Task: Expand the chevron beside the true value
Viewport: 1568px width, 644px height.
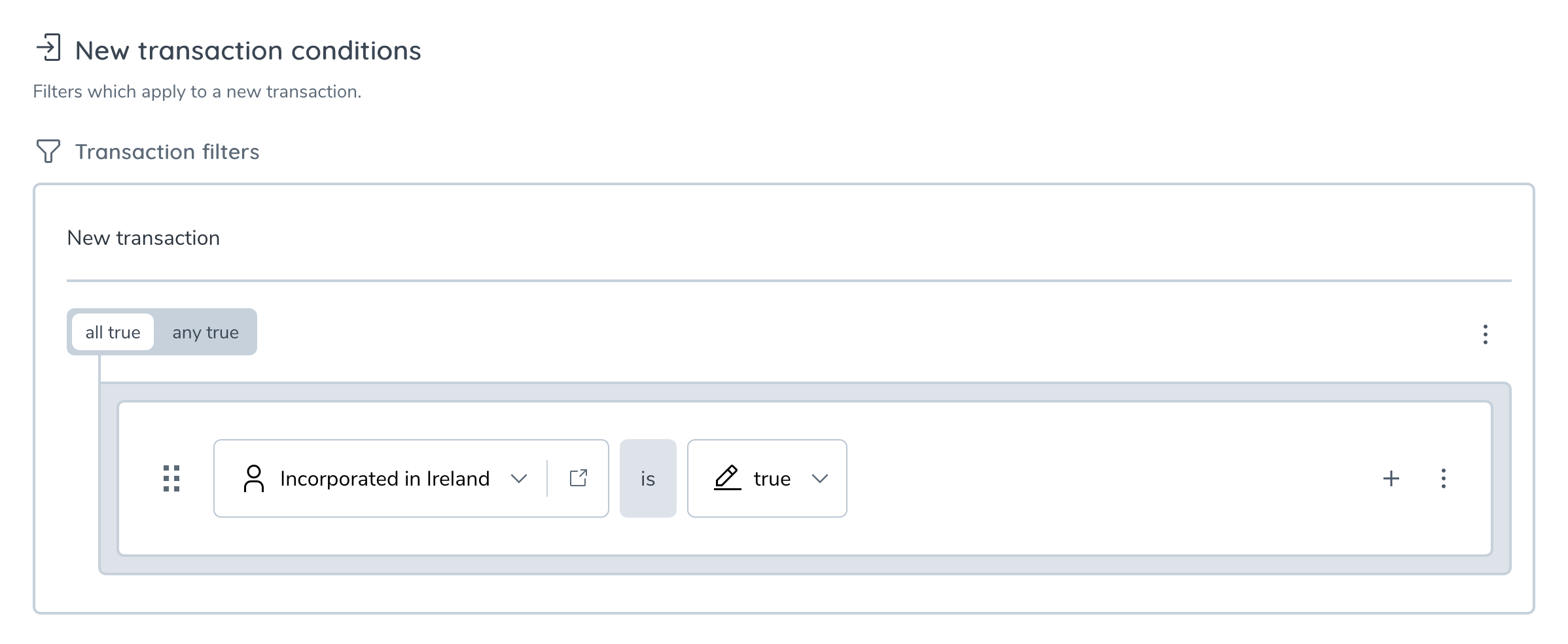Action: click(820, 478)
